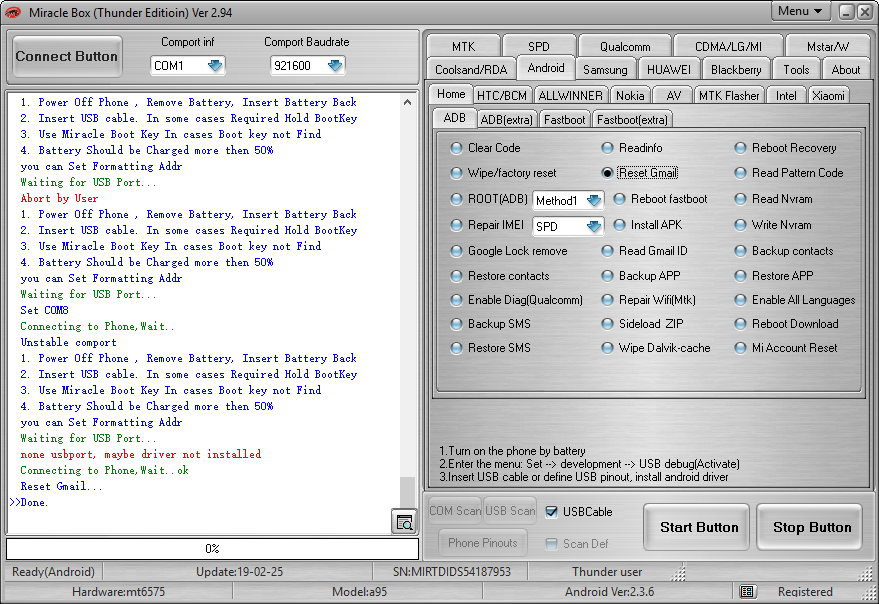879x604 pixels.
Task: Switch to the ADB(extra) sub-tab
Action: [507, 119]
